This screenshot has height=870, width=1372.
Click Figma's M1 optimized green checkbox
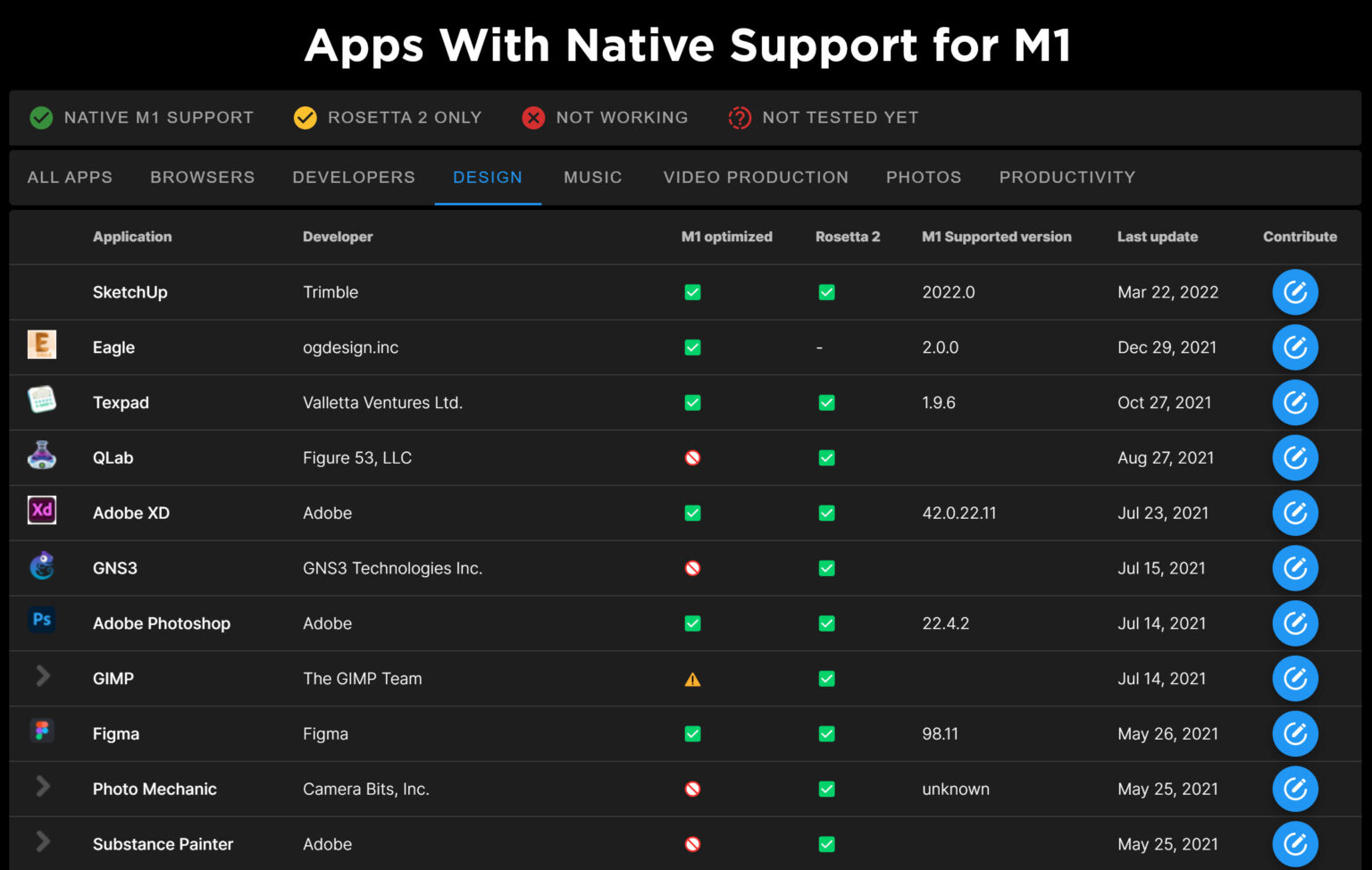692,734
